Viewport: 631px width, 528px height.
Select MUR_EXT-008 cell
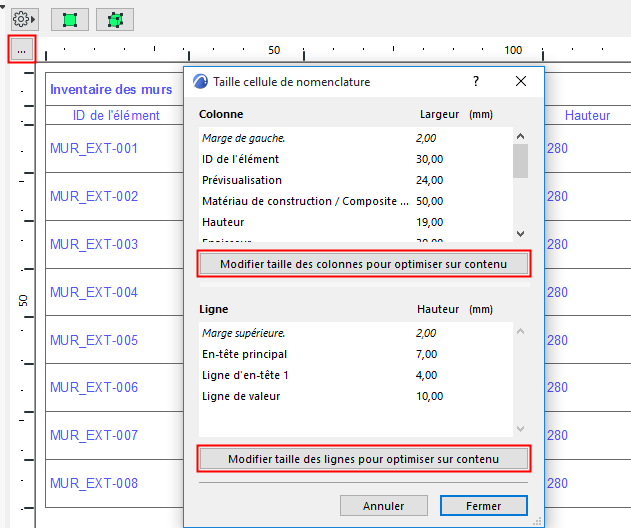(94, 483)
